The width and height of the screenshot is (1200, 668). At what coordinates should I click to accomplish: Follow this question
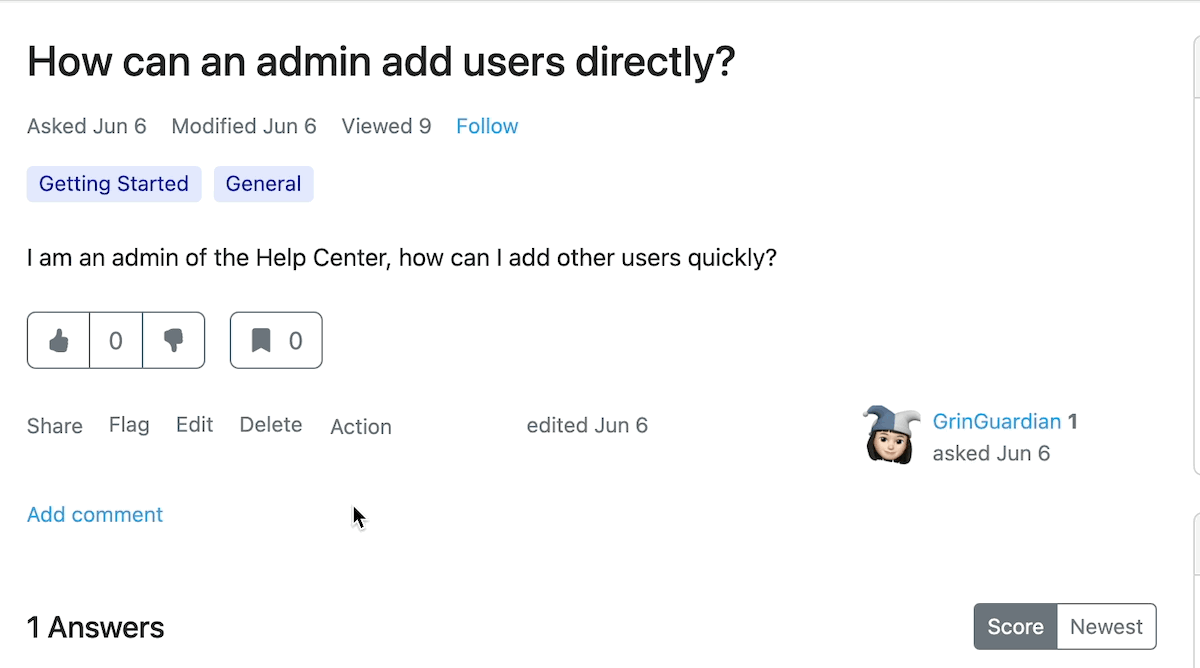tap(487, 126)
